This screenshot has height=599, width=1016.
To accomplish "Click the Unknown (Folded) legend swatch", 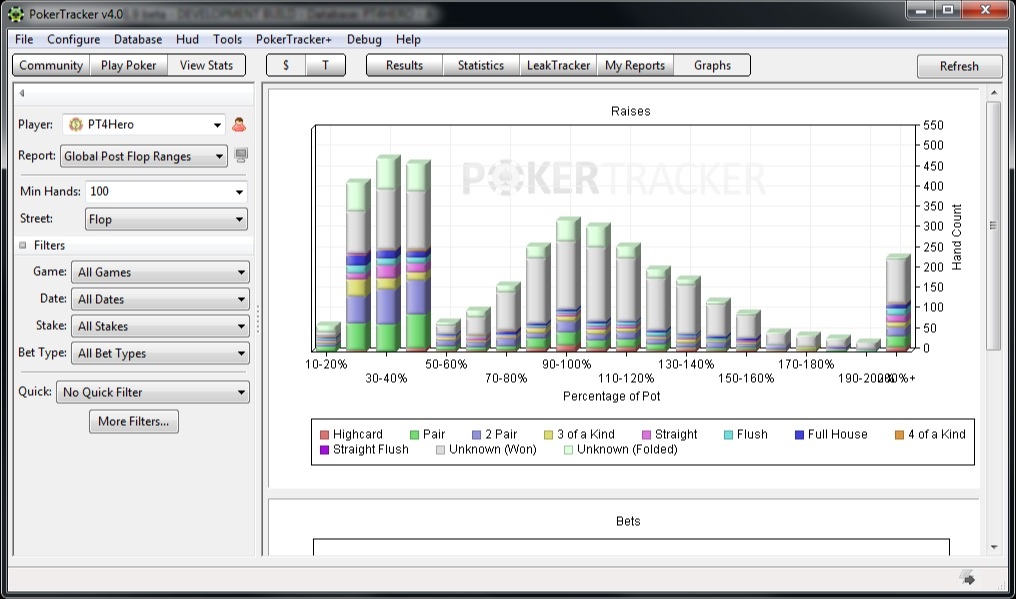I will coord(569,449).
